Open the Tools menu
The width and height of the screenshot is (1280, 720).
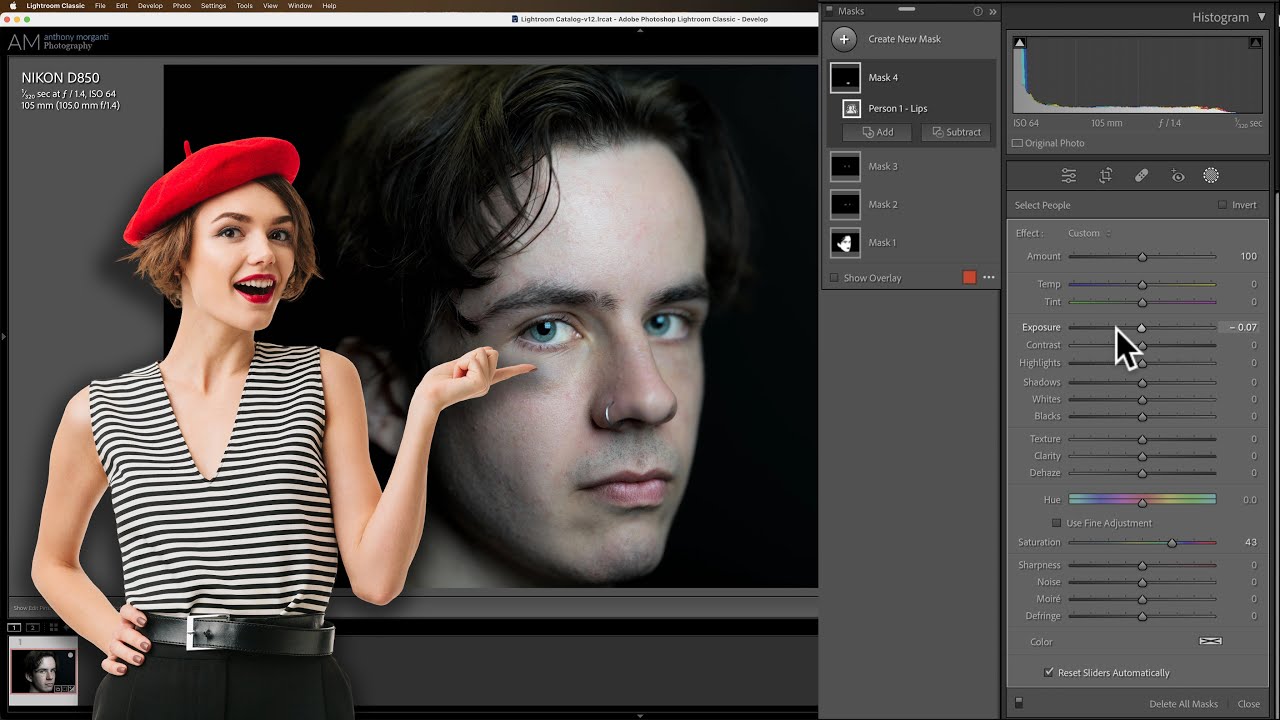click(x=244, y=6)
